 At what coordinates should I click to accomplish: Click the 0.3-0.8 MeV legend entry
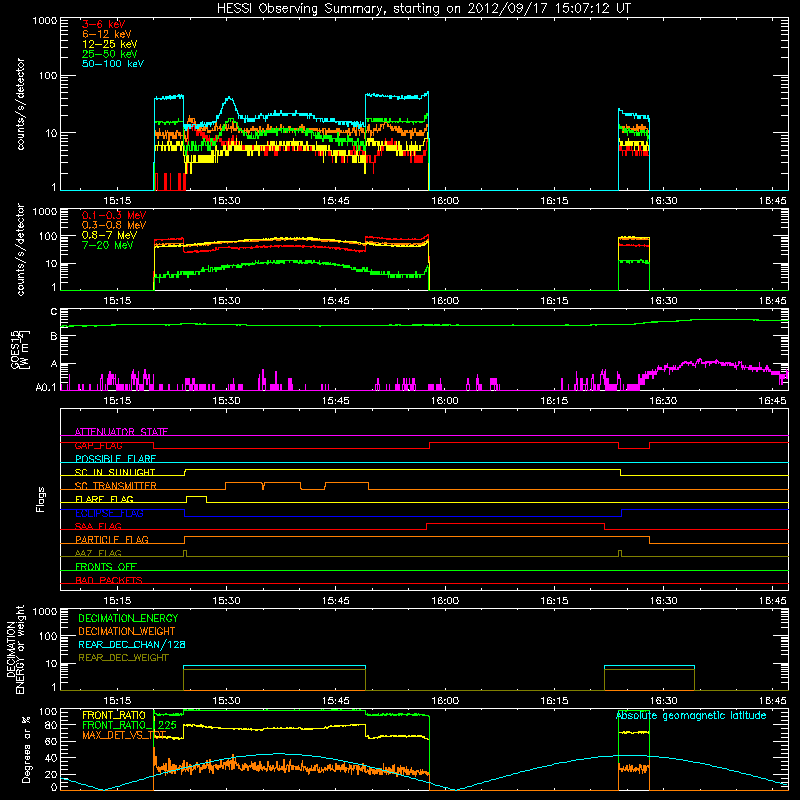tap(114, 225)
